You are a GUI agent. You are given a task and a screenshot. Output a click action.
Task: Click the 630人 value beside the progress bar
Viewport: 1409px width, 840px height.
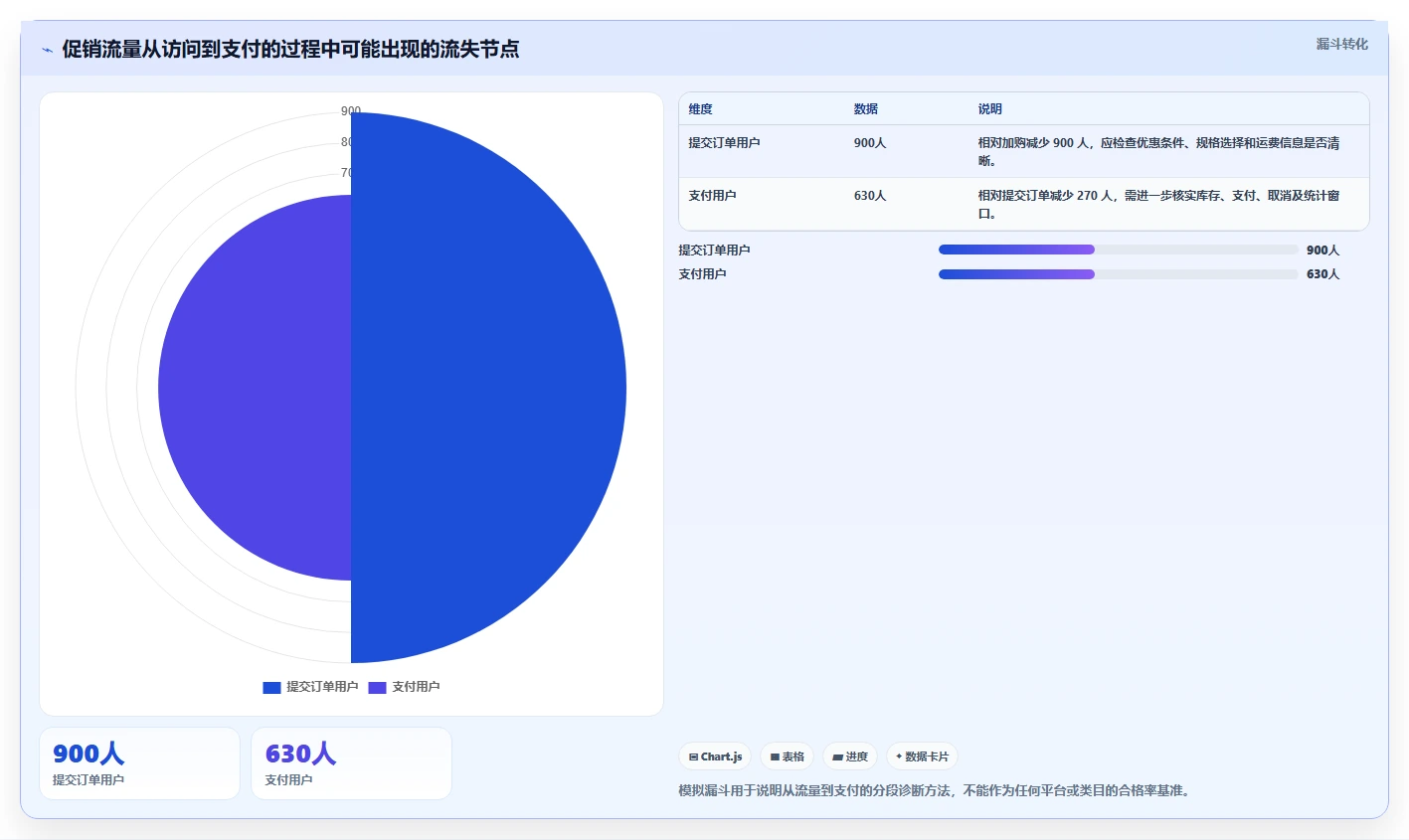(x=1322, y=274)
